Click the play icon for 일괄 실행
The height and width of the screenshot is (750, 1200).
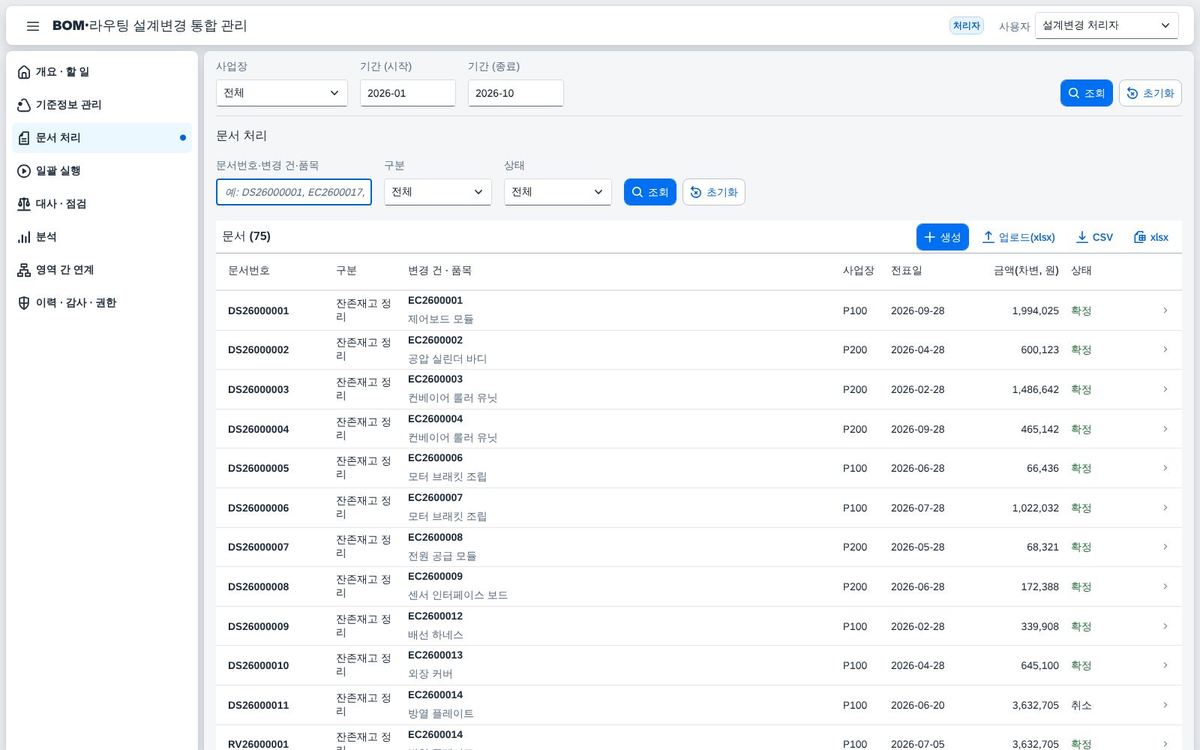pos(24,171)
